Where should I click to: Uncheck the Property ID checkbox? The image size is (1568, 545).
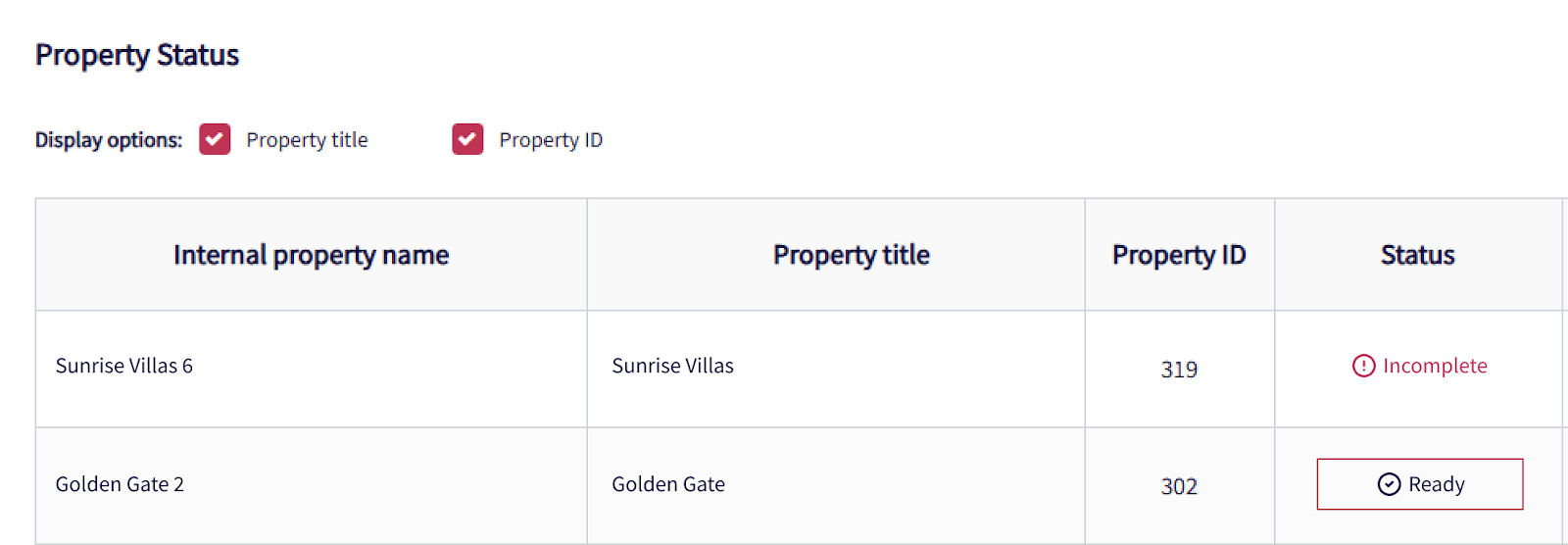pyautogui.click(x=467, y=139)
